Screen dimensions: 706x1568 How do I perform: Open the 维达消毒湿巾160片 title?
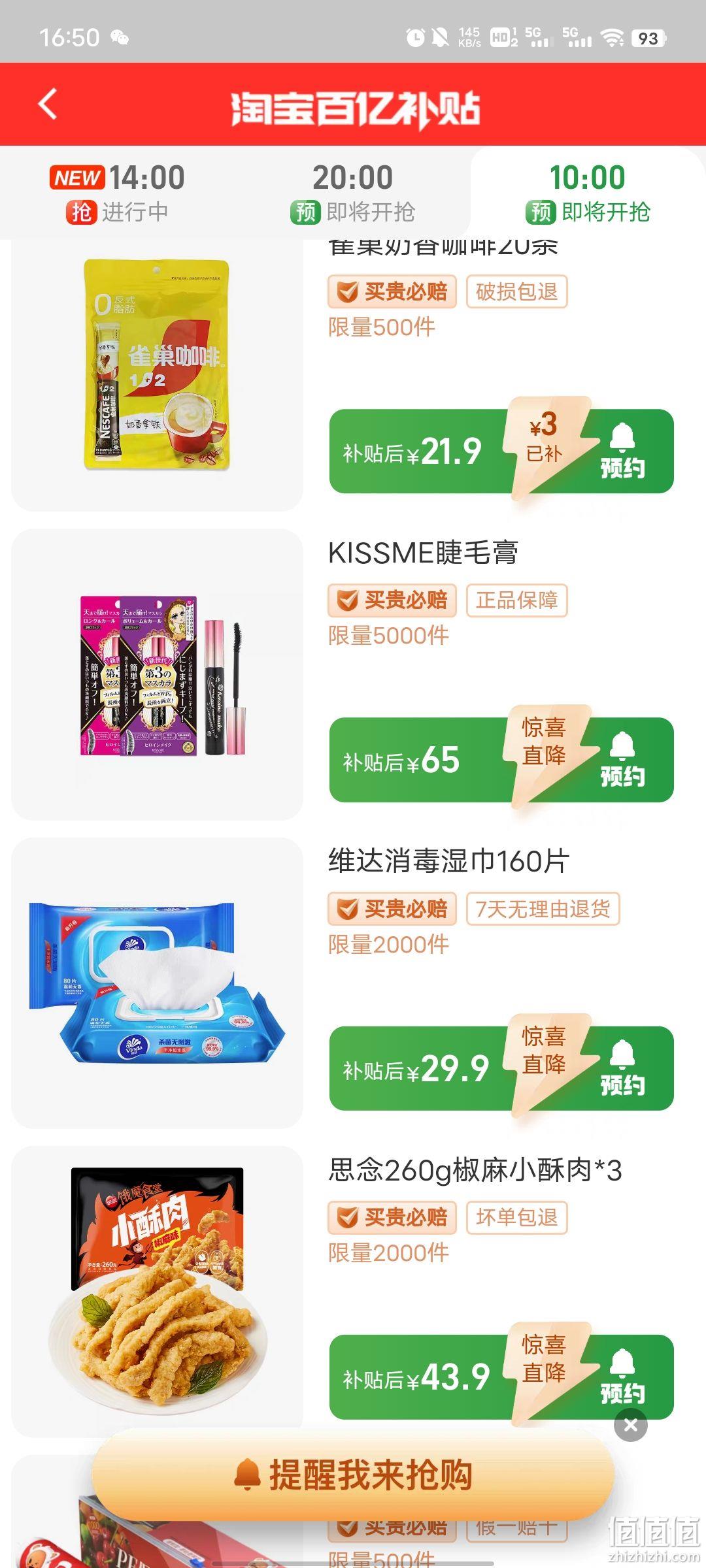tap(448, 861)
